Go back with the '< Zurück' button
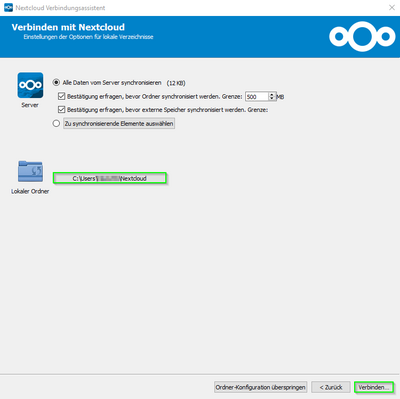 tap(331, 387)
